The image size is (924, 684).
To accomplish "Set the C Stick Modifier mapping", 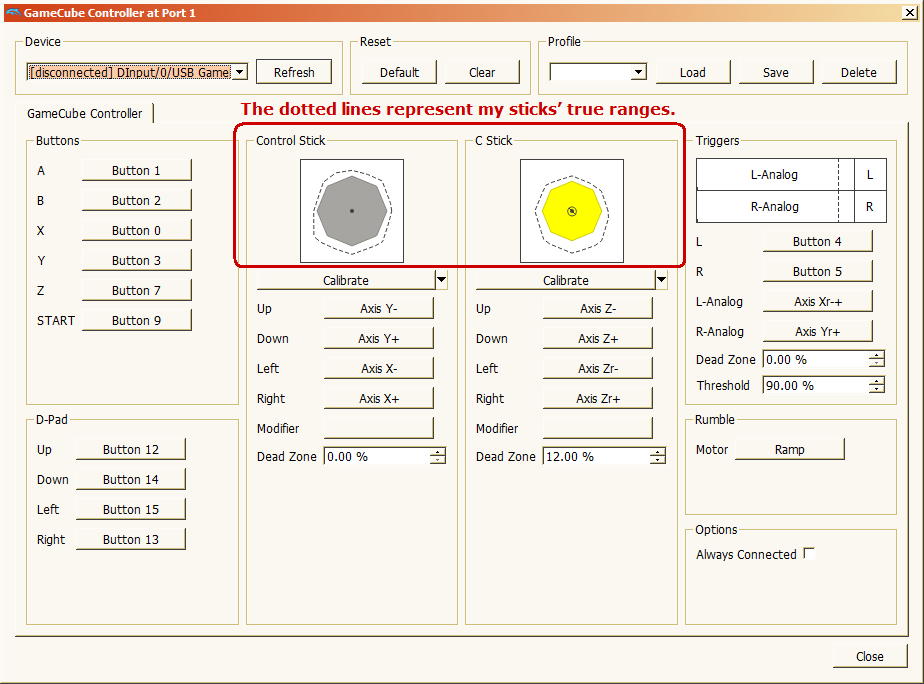I will pos(598,428).
